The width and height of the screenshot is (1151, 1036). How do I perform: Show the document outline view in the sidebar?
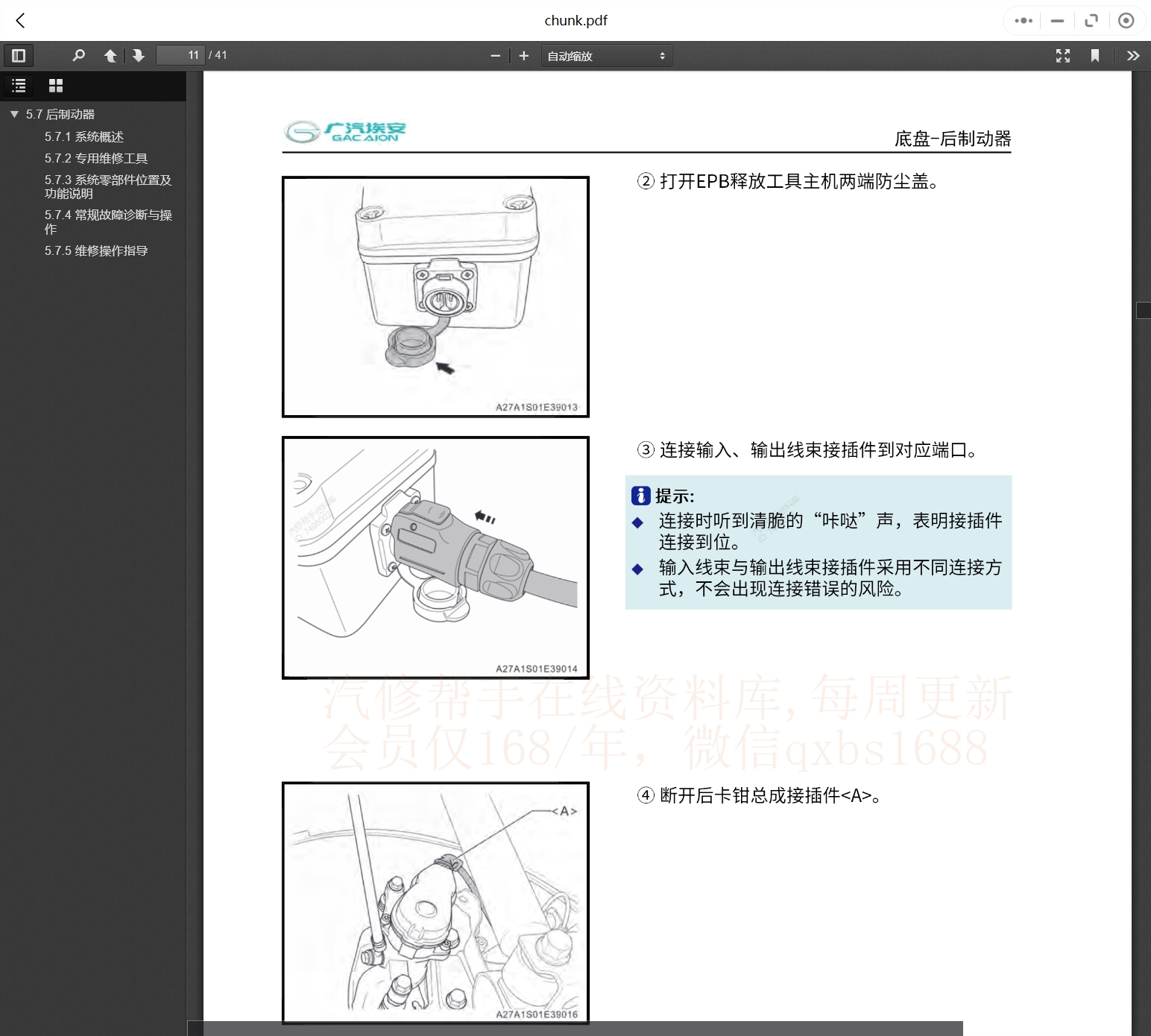click(x=19, y=86)
